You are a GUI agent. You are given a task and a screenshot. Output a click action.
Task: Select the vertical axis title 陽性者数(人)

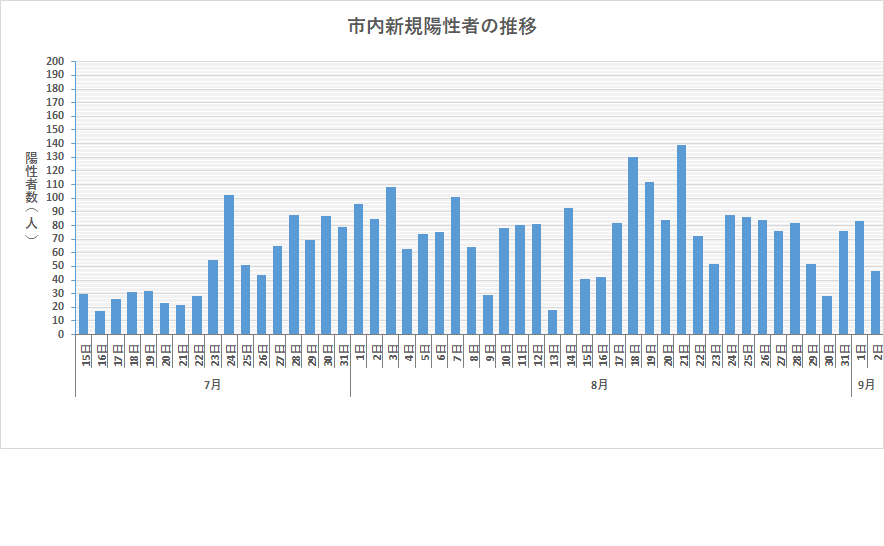click(32, 196)
